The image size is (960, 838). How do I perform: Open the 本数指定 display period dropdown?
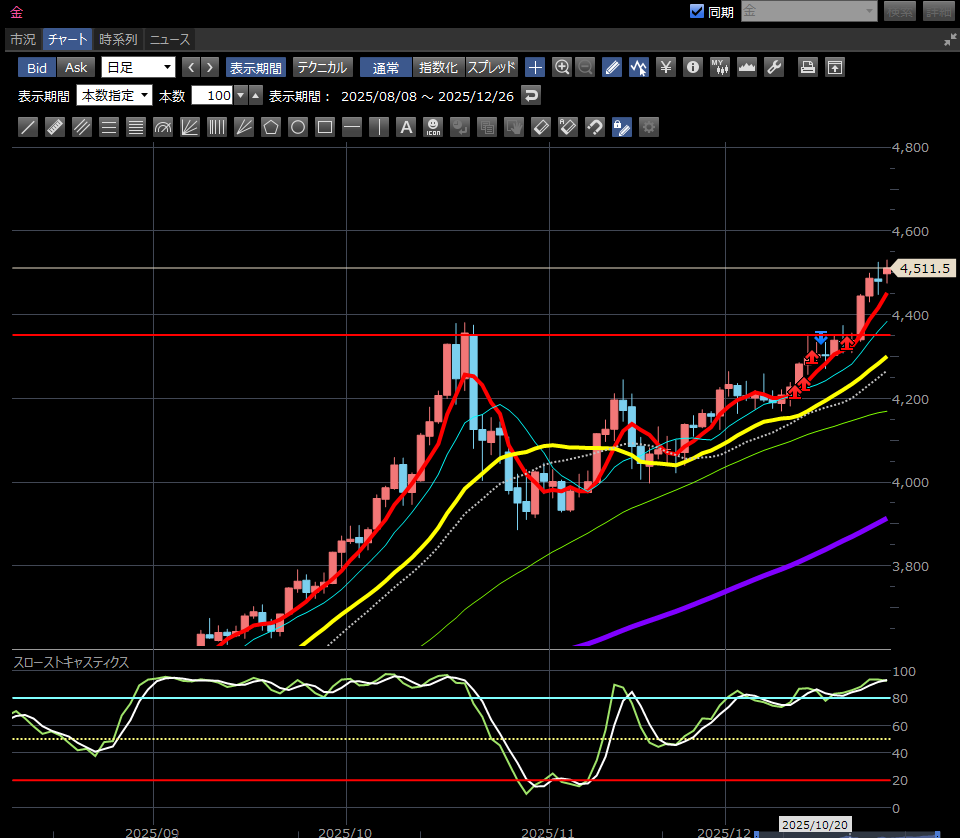pyautogui.click(x=114, y=96)
